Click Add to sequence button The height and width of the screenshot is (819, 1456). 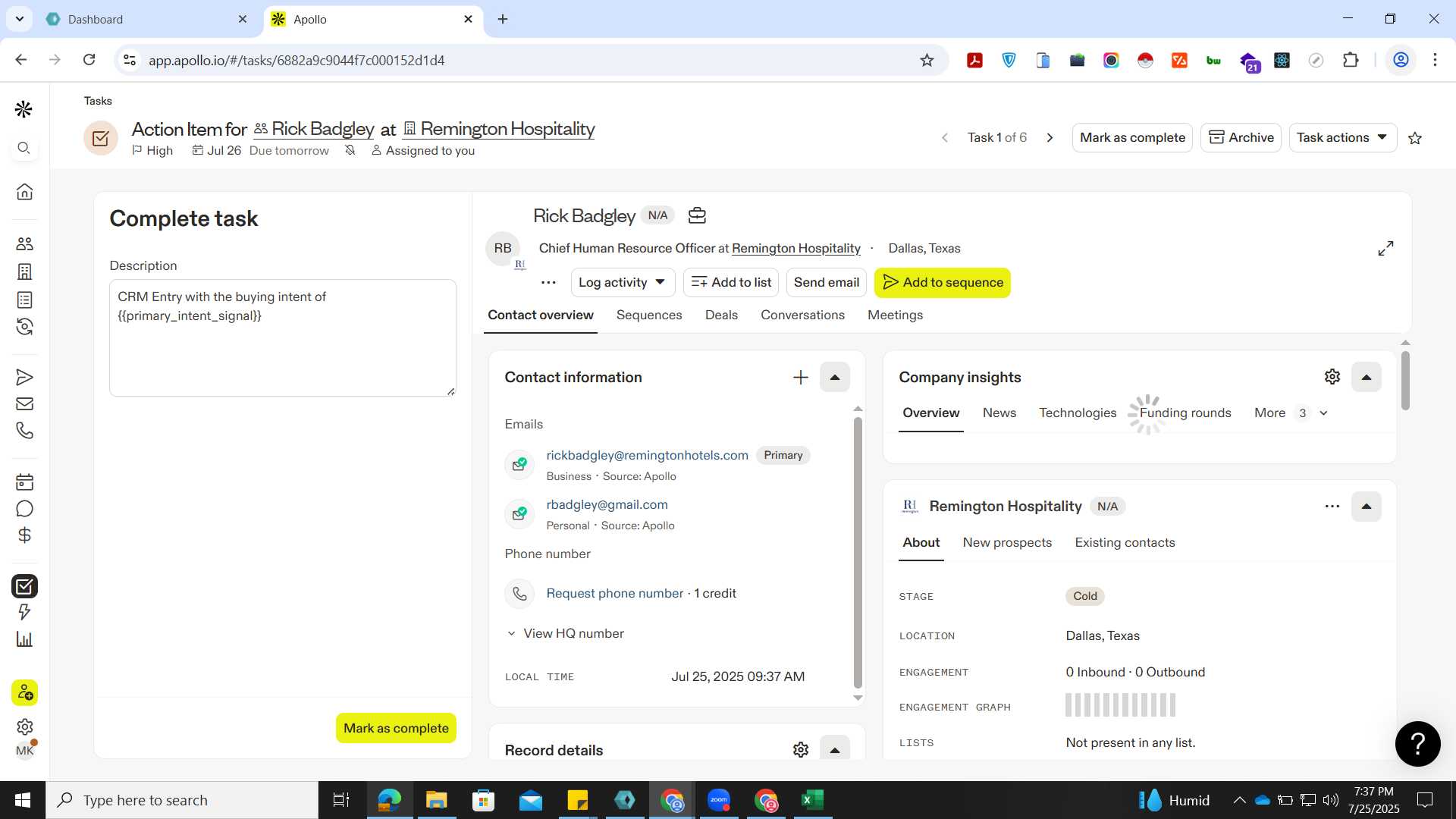(x=942, y=282)
